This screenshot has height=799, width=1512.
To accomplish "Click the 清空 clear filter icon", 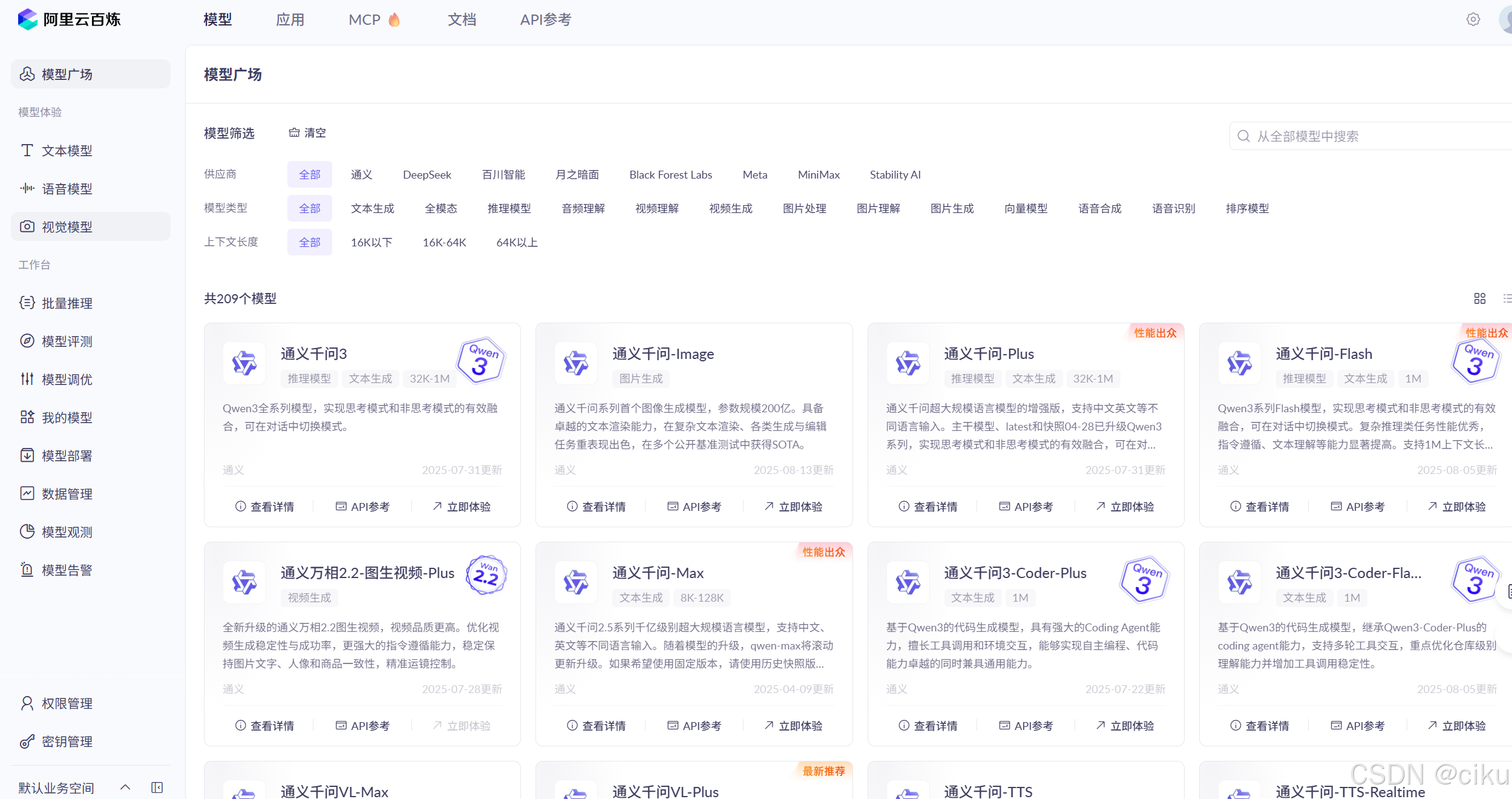I will [x=294, y=133].
